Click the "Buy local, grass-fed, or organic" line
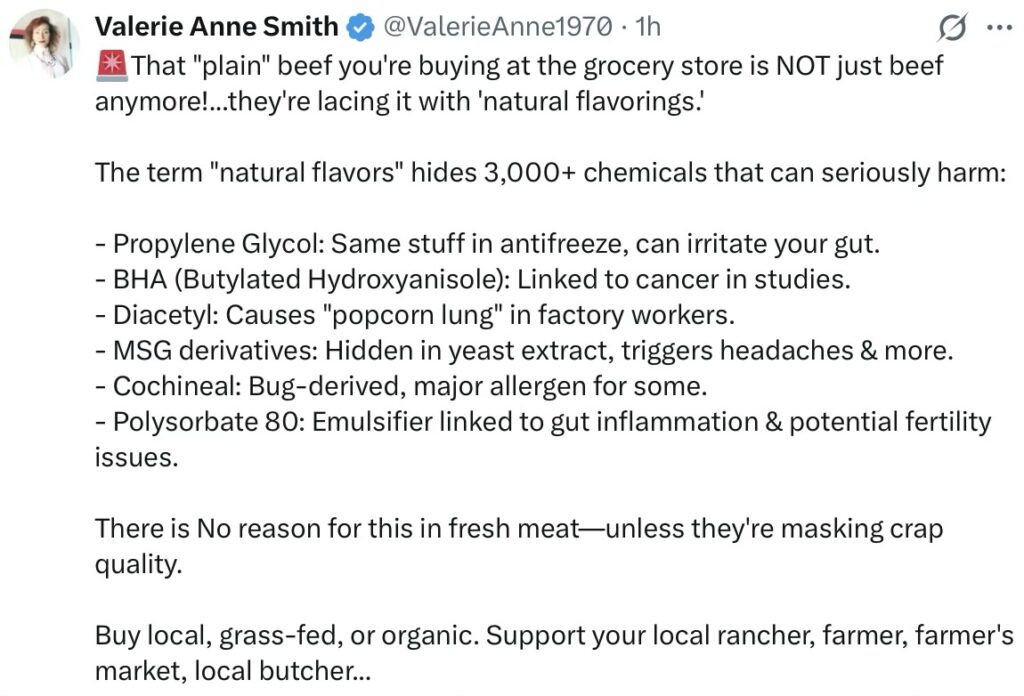The width and height of the screenshot is (1024, 696). pyautogui.click(x=554, y=635)
